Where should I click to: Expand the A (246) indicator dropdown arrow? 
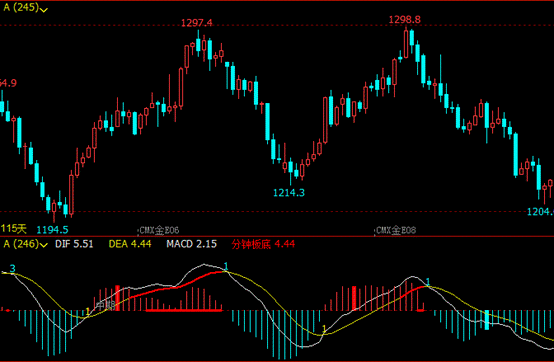coord(44,244)
